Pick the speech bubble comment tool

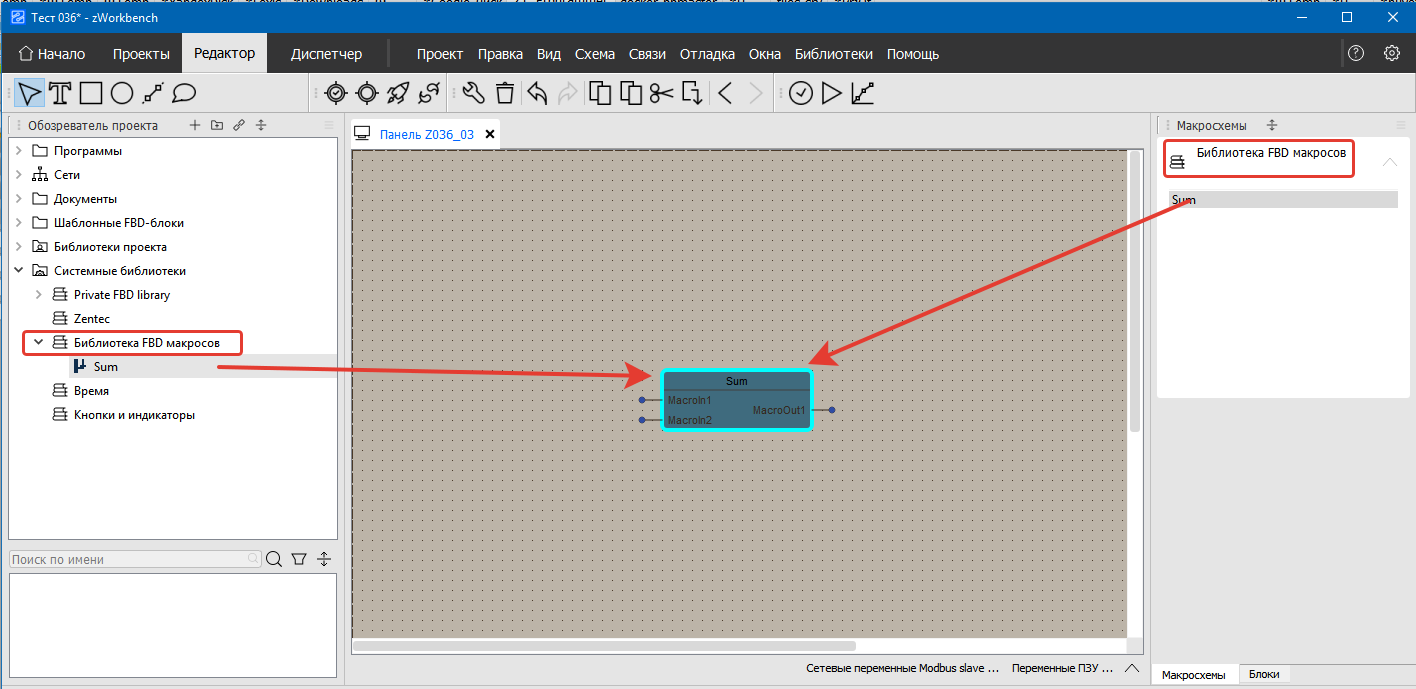[183, 94]
